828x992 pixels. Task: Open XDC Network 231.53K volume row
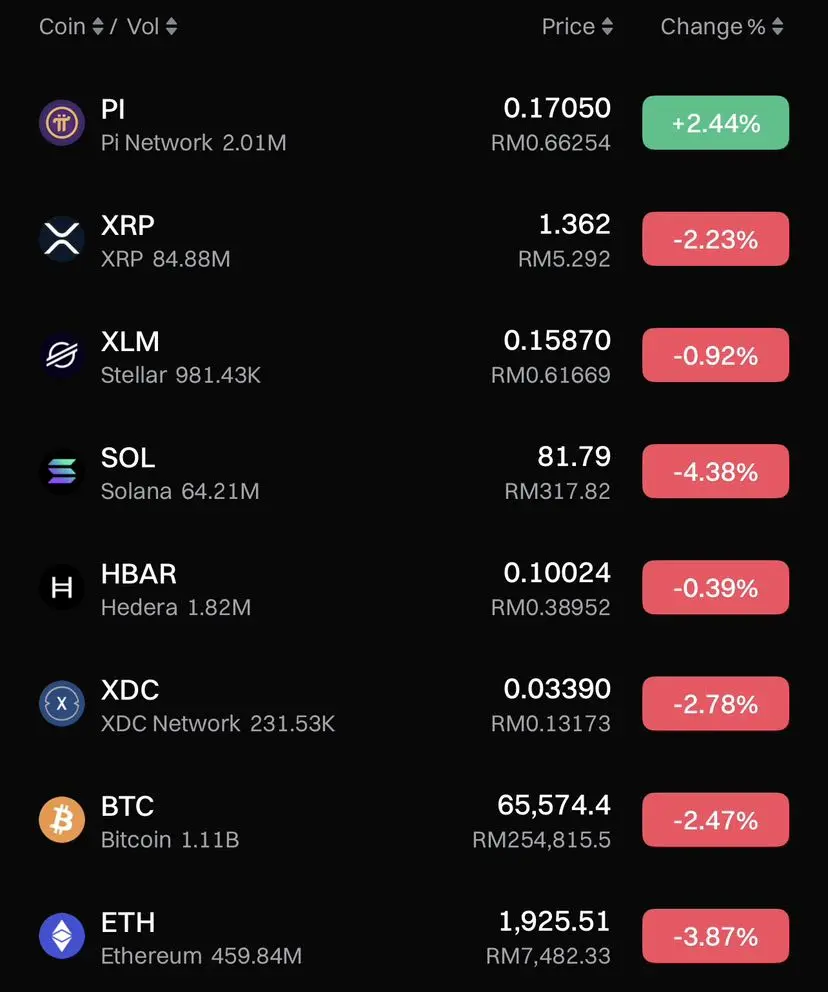coord(414,704)
